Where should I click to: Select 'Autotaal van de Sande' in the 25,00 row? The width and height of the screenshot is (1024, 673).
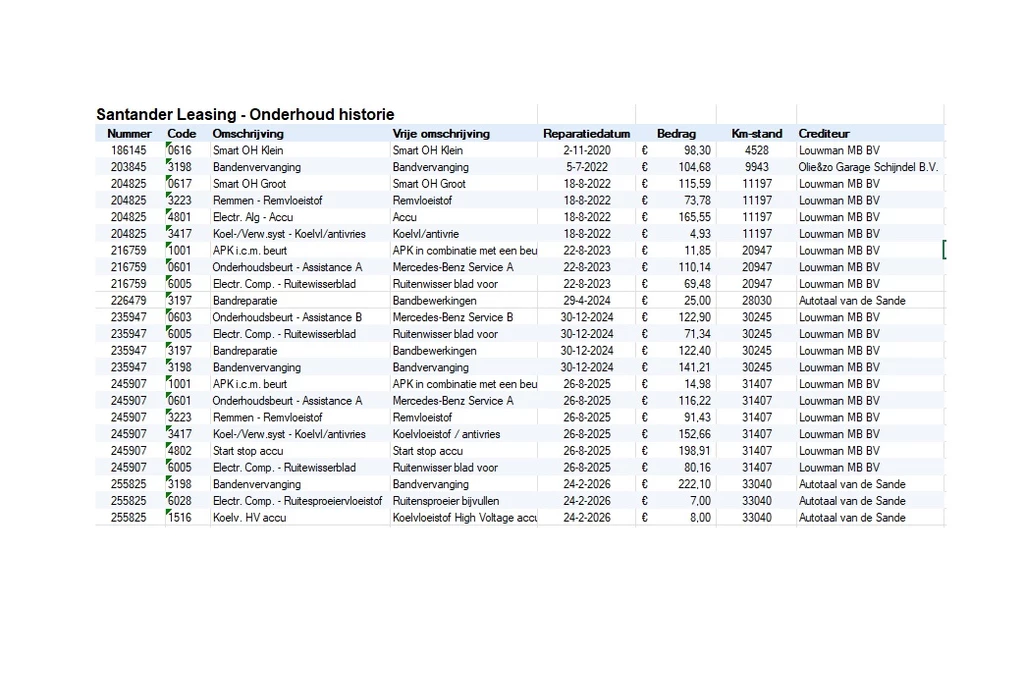pyautogui.click(x=852, y=300)
